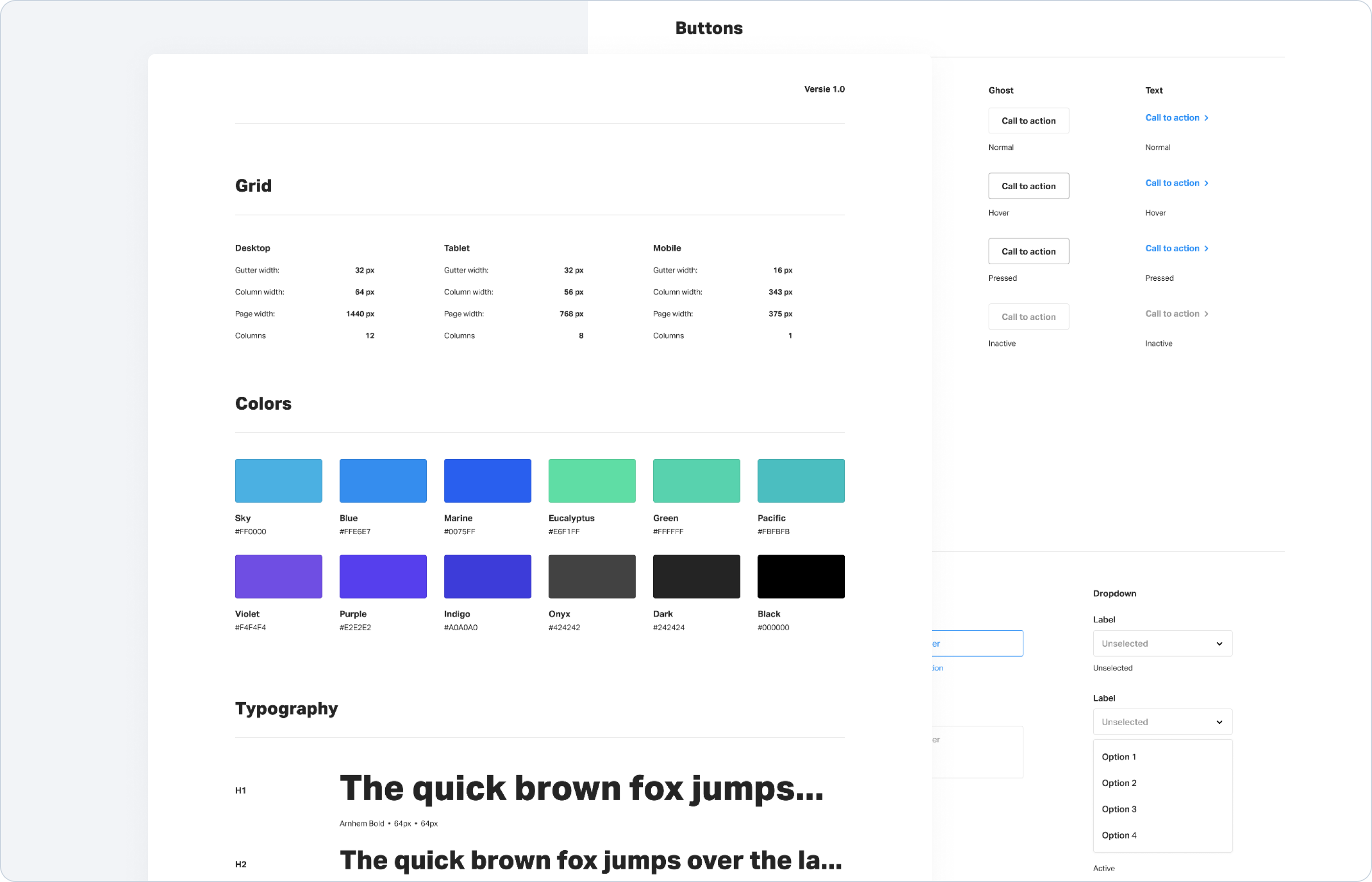Click the Dropdown section heading
Viewport: 1372px width, 882px height.
pyautogui.click(x=1114, y=594)
